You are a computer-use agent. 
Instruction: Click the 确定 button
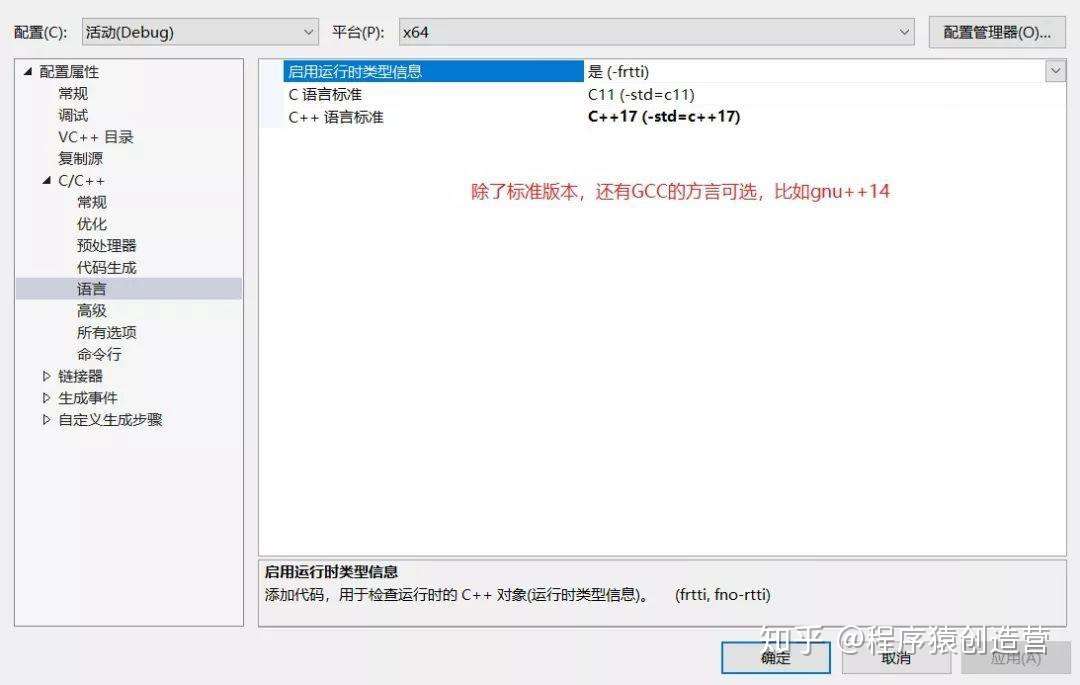tap(776, 658)
